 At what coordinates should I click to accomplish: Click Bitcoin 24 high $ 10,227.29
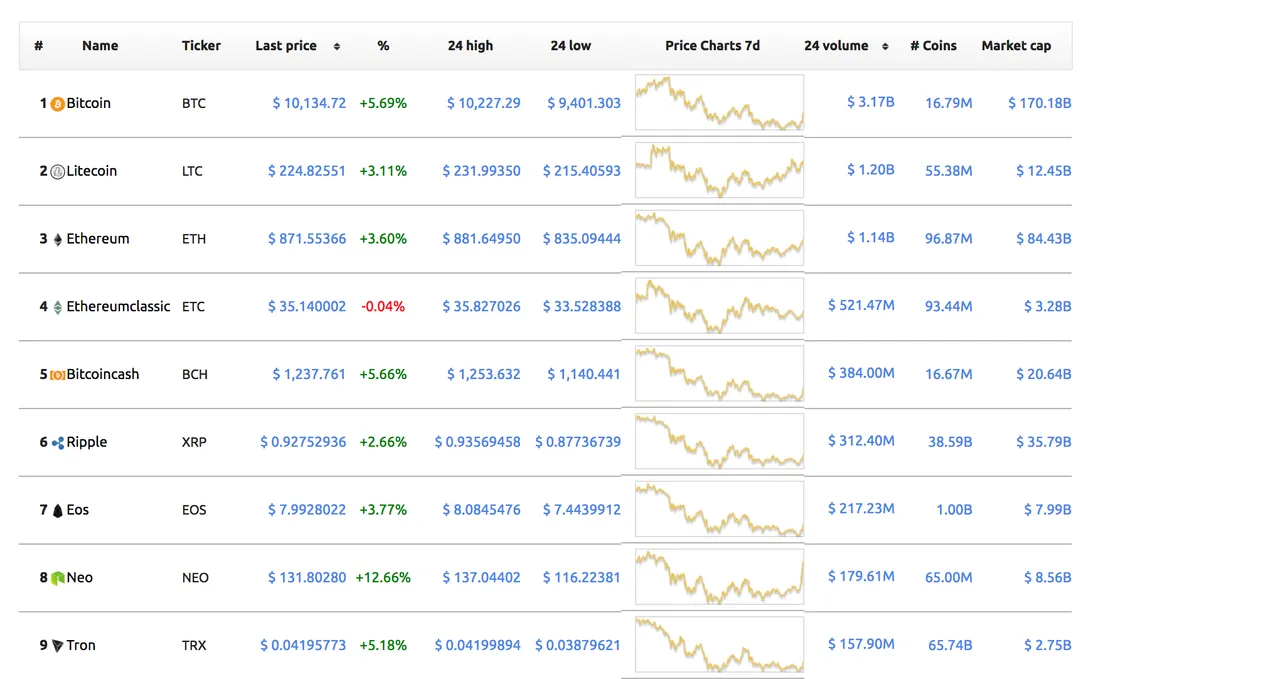pyautogui.click(x=484, y=103)
